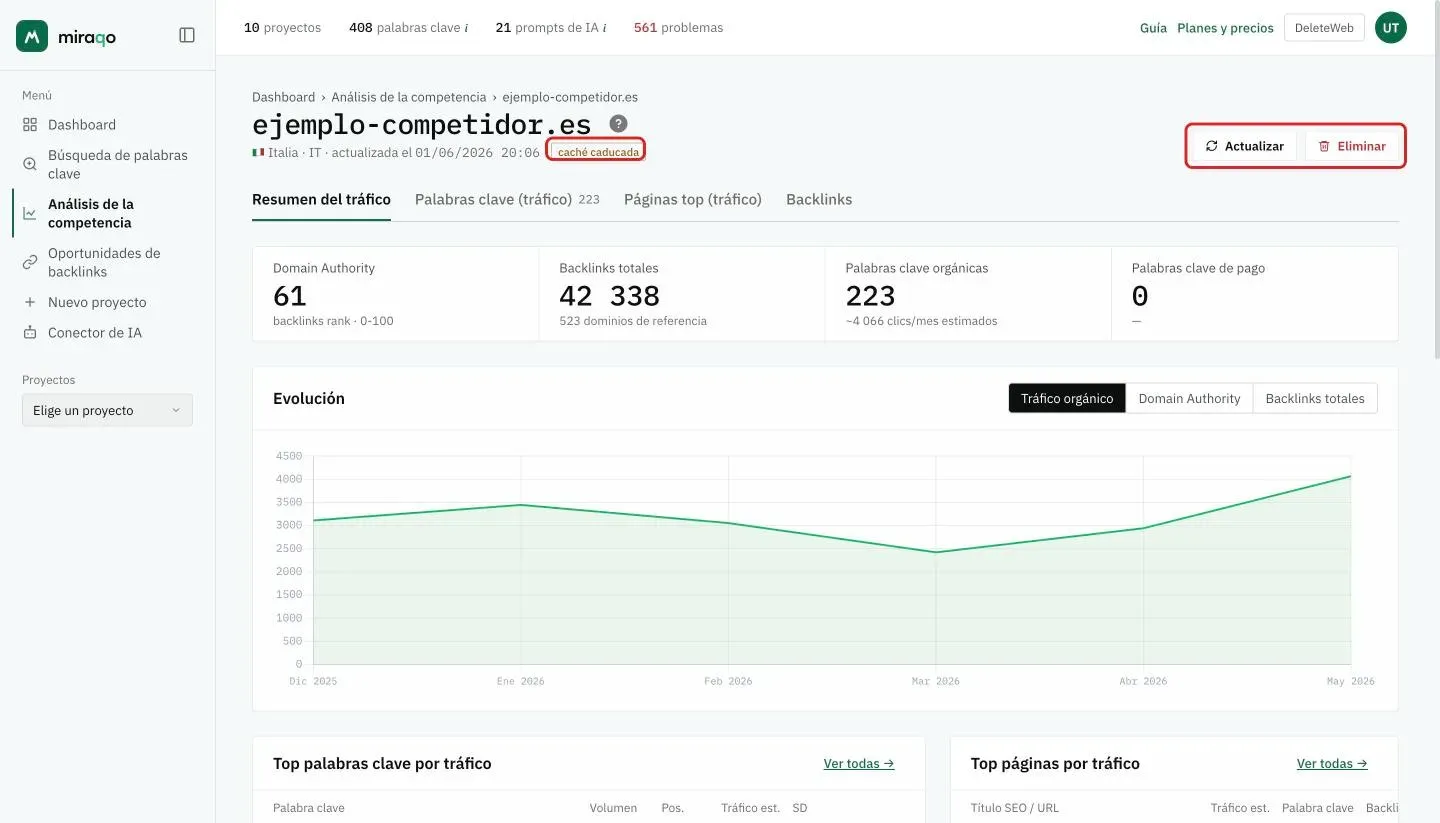Click the plus icon for Nuevo proyecto

30,302
